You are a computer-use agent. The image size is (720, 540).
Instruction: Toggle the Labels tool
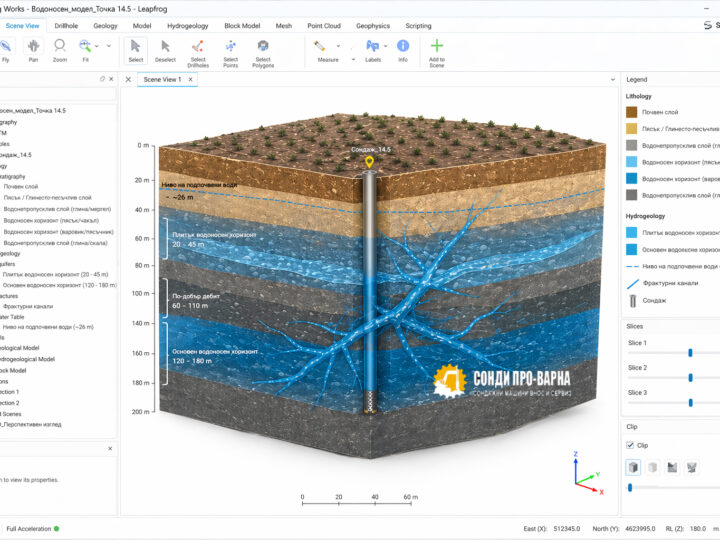372,51
